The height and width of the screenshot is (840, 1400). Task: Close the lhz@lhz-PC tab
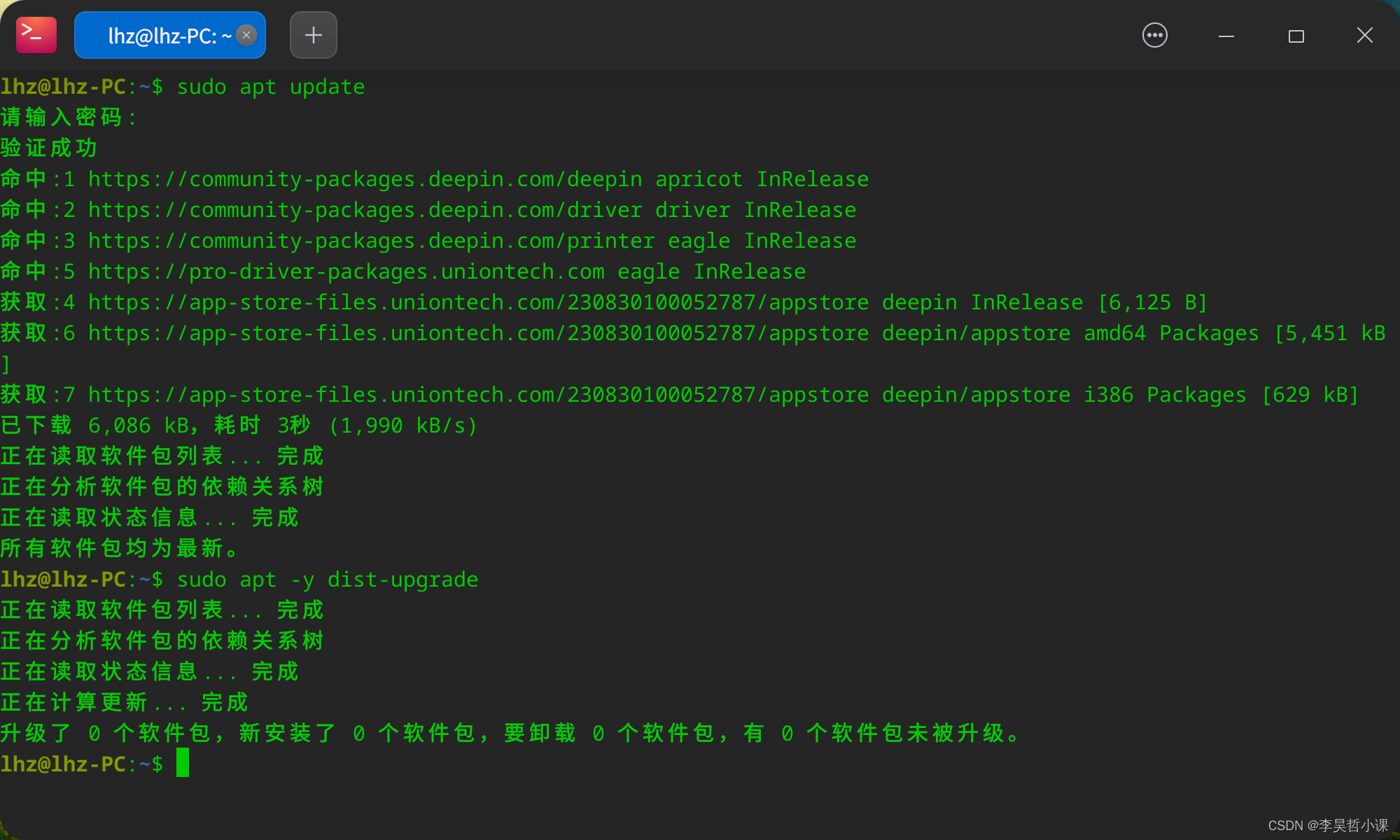(x=246, y=35)
